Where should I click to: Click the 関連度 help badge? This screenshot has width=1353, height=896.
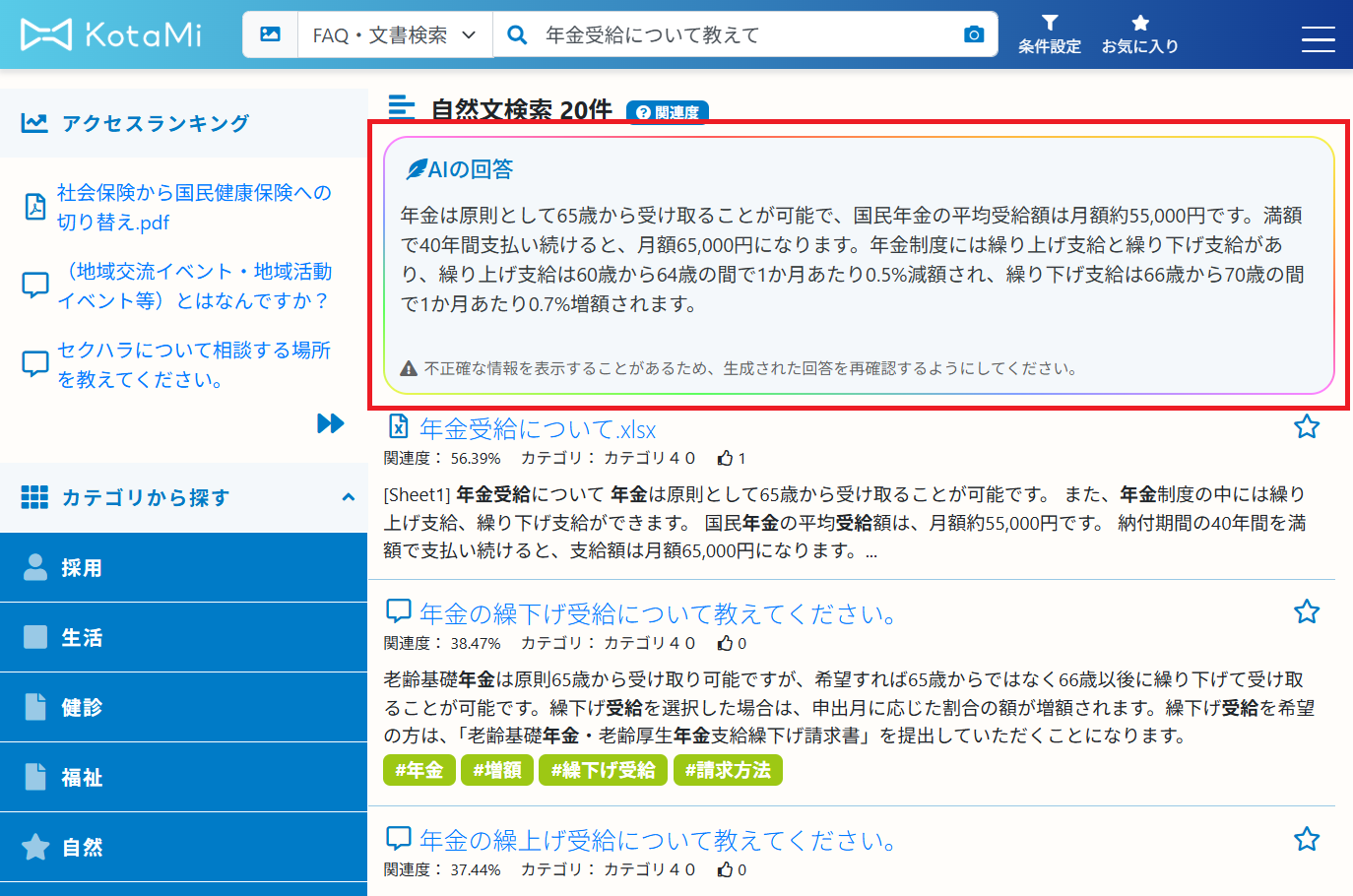[668, 112]
